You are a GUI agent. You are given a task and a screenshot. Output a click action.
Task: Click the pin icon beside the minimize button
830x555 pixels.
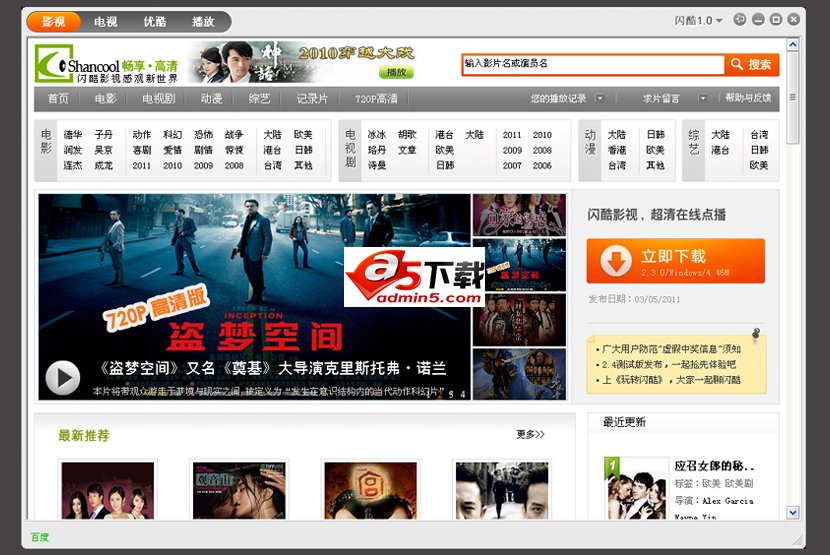(x=739, y=20)
